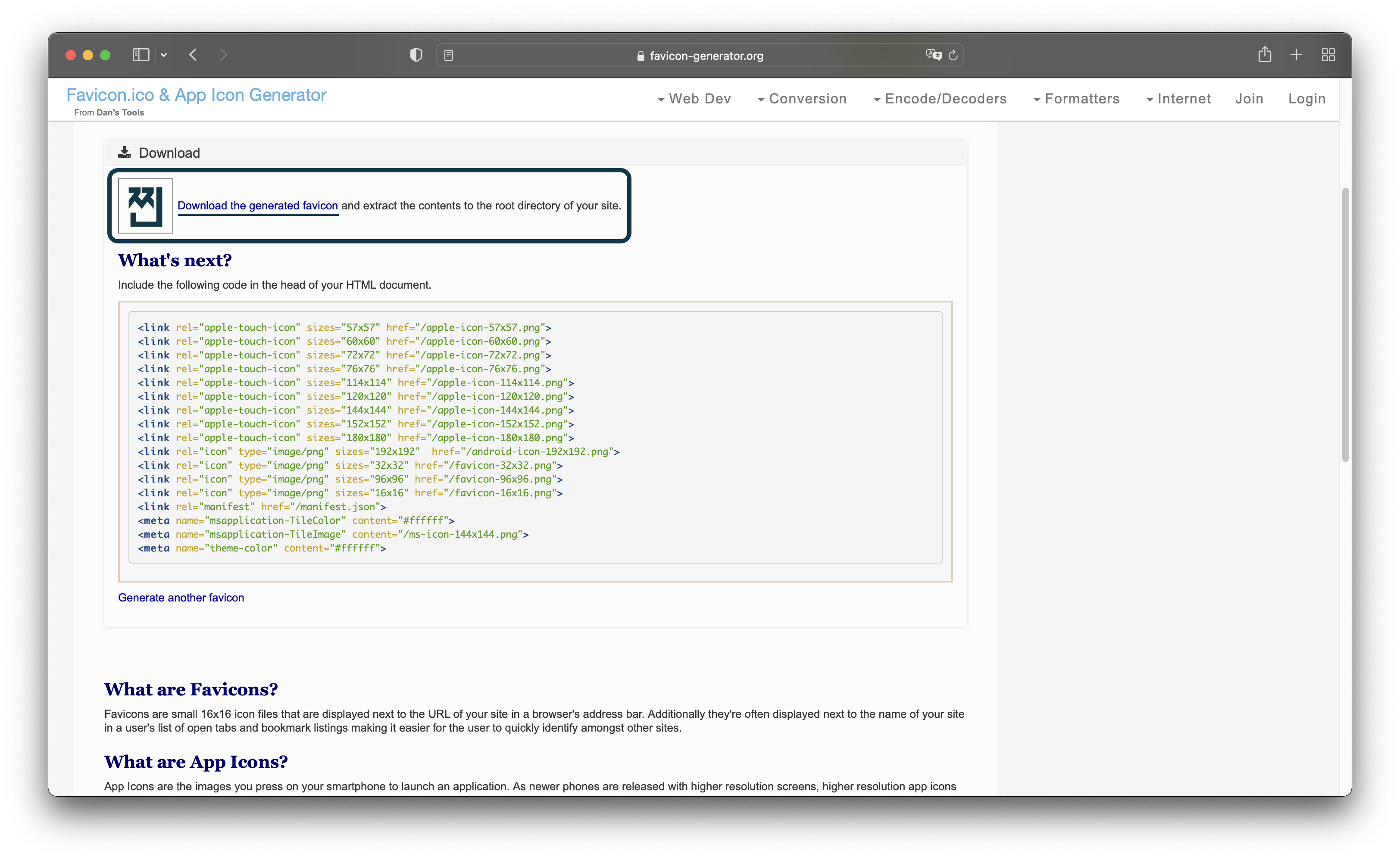Open Reader view icon in address bar
This screenshot has height=860, width=1400.
coord(448,55)
